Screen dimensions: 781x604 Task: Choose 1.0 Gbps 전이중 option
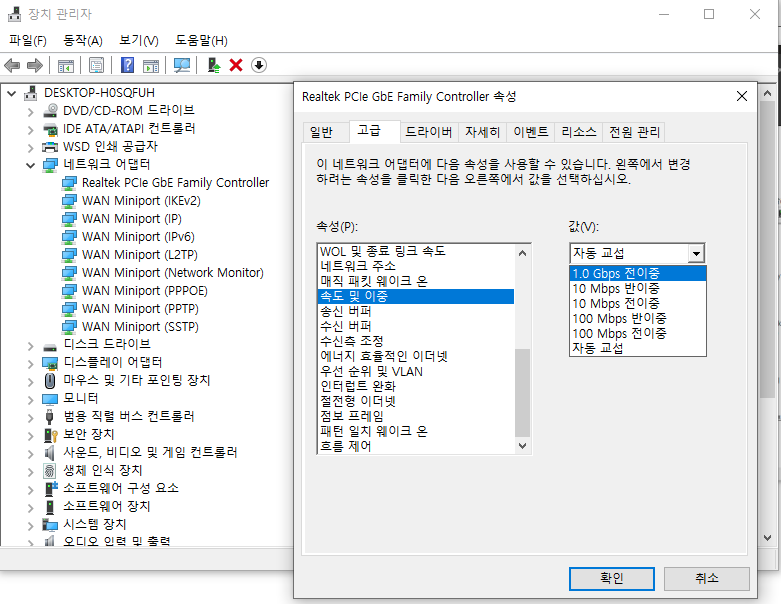coord(638,273)
